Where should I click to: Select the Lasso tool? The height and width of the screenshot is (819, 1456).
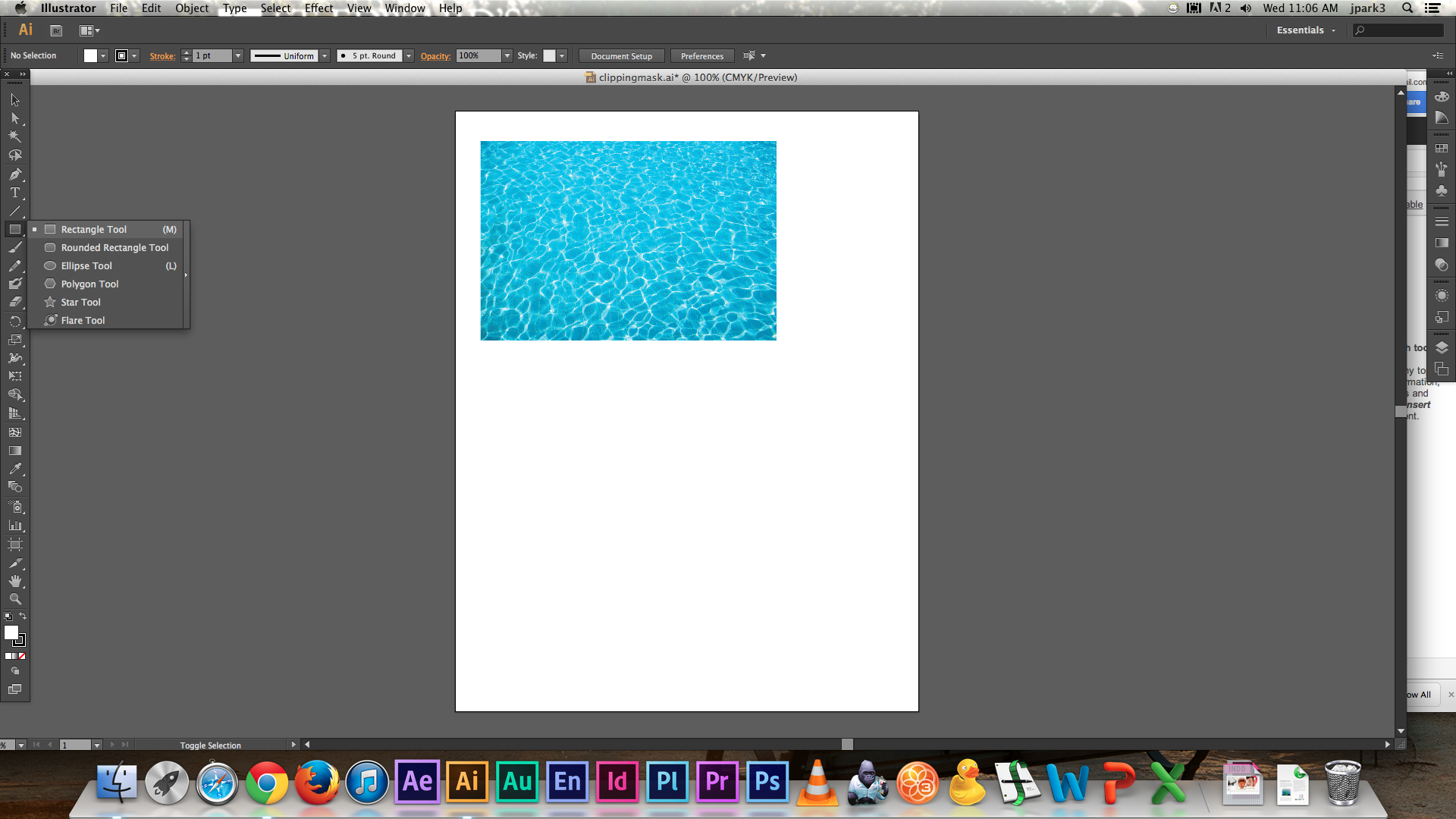(14, 155)
